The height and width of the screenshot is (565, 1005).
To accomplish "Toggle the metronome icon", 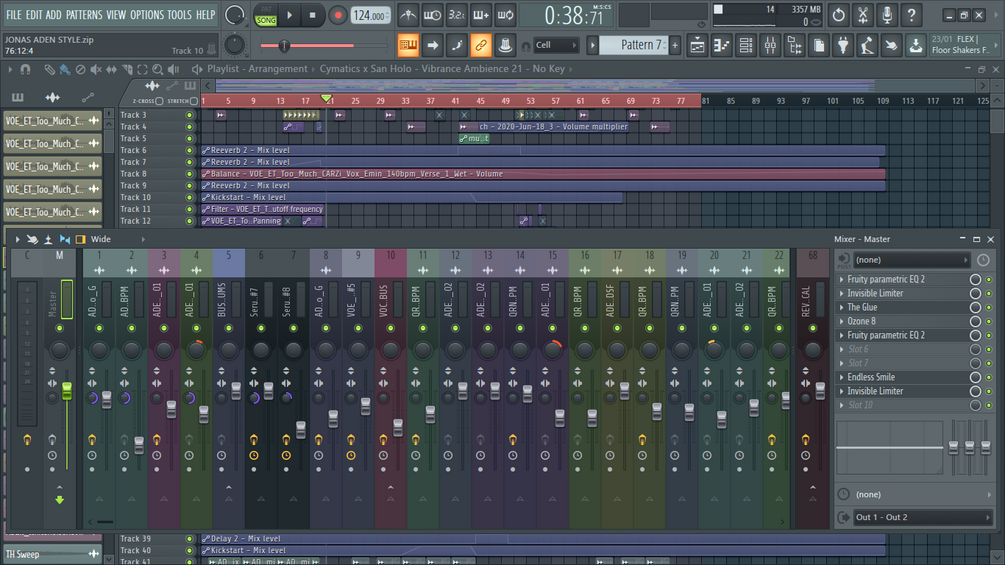I will click(408, 15).
